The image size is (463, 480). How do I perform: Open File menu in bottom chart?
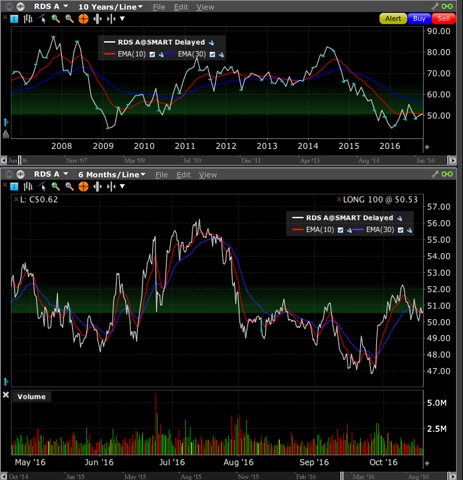click(161, 175)
